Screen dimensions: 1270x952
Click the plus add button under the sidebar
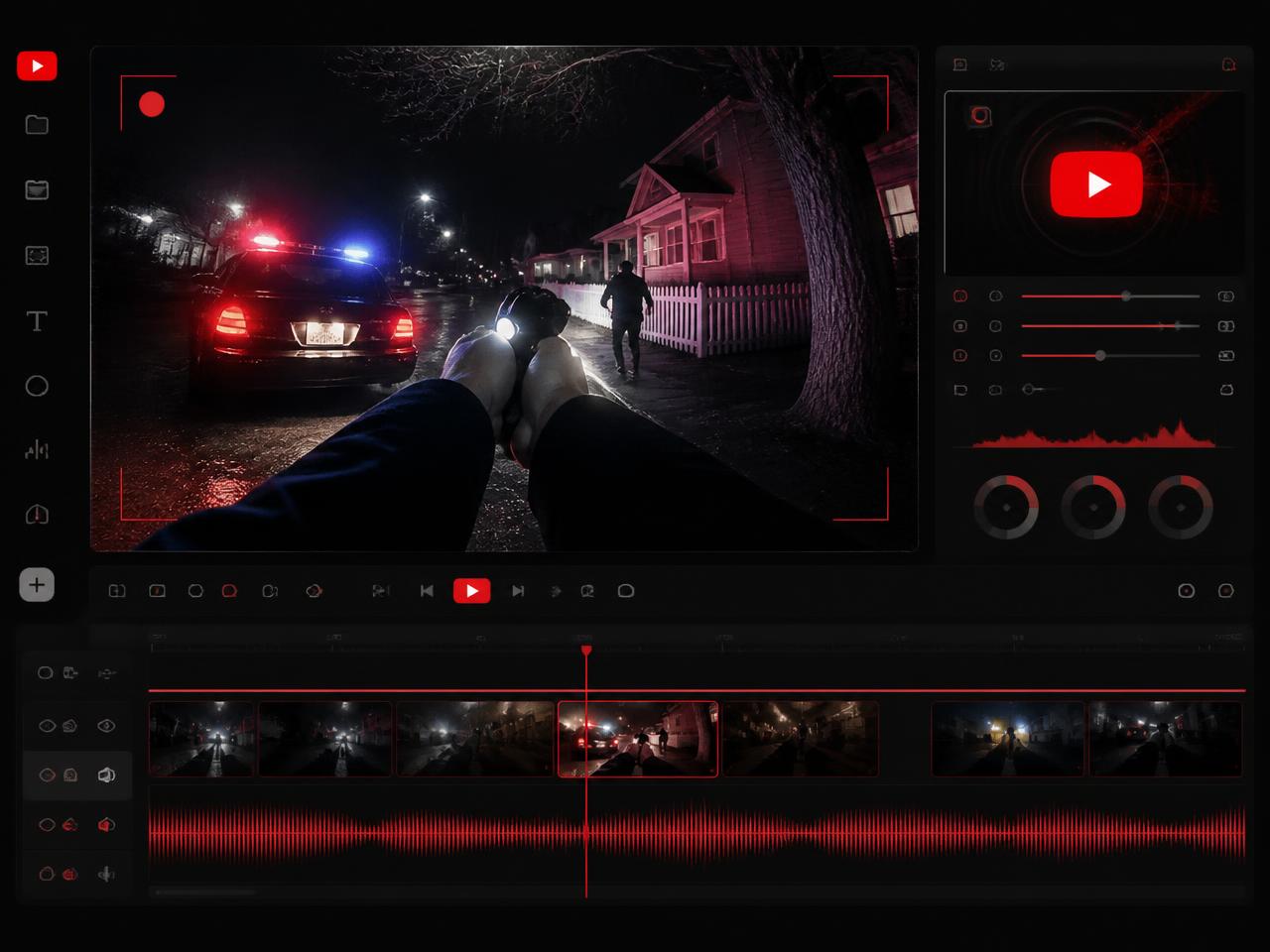37,585
